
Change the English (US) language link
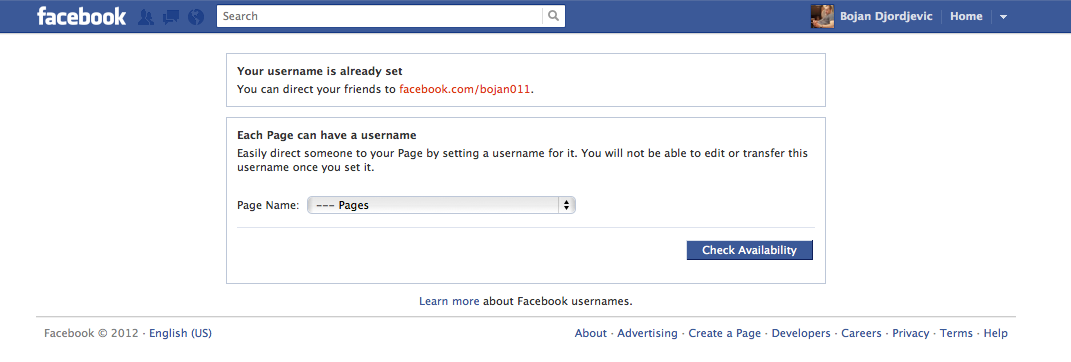[x=180, y=333]
